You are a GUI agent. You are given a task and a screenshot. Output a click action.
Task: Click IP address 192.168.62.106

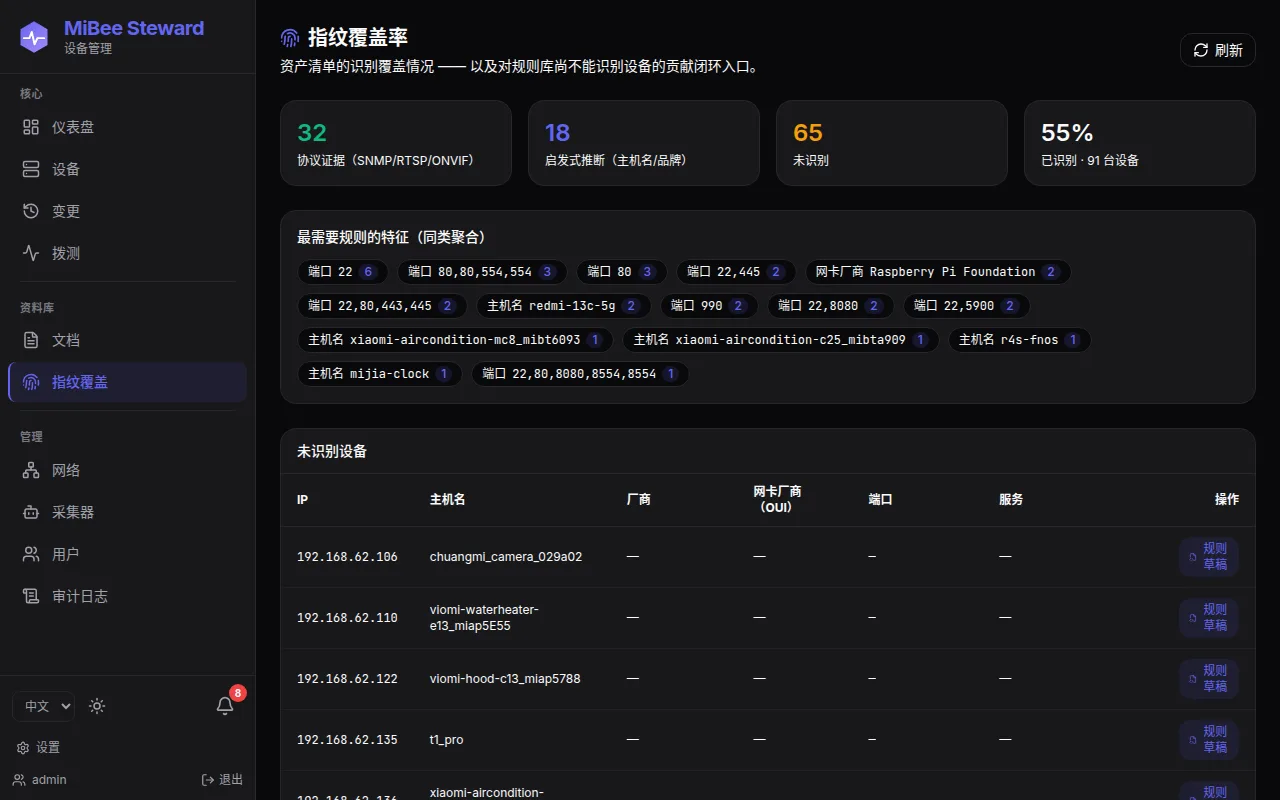(x=347, y=557)
